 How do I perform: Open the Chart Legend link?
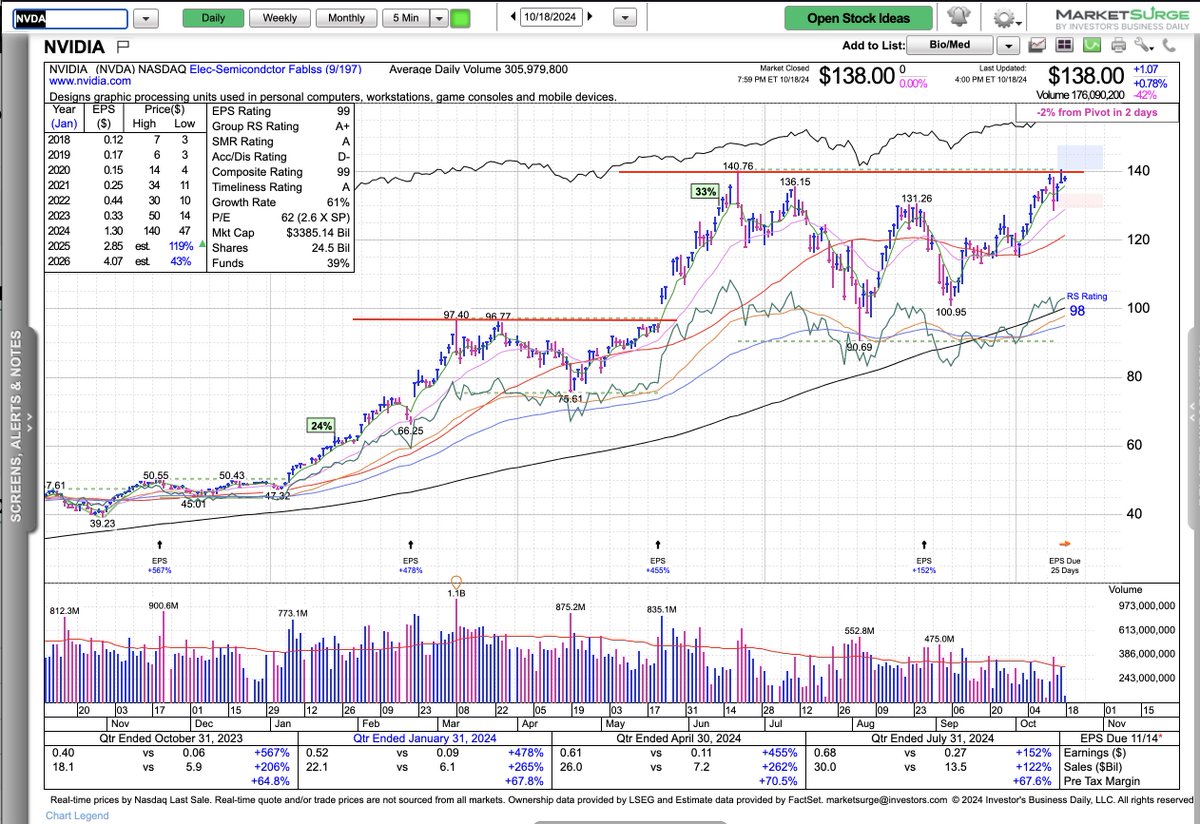click(x=77, y=817)
